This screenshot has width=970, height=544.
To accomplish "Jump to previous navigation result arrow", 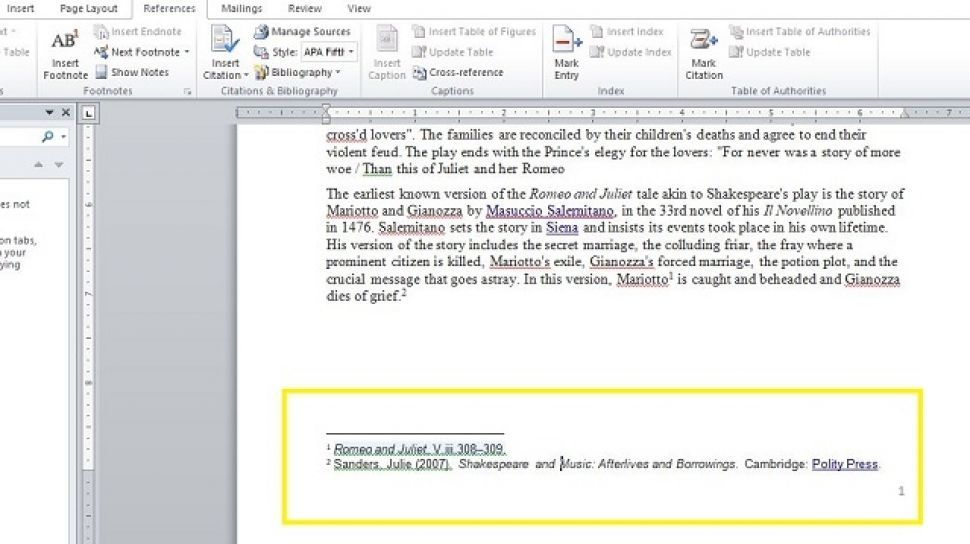I will click(x=39, y=165).
